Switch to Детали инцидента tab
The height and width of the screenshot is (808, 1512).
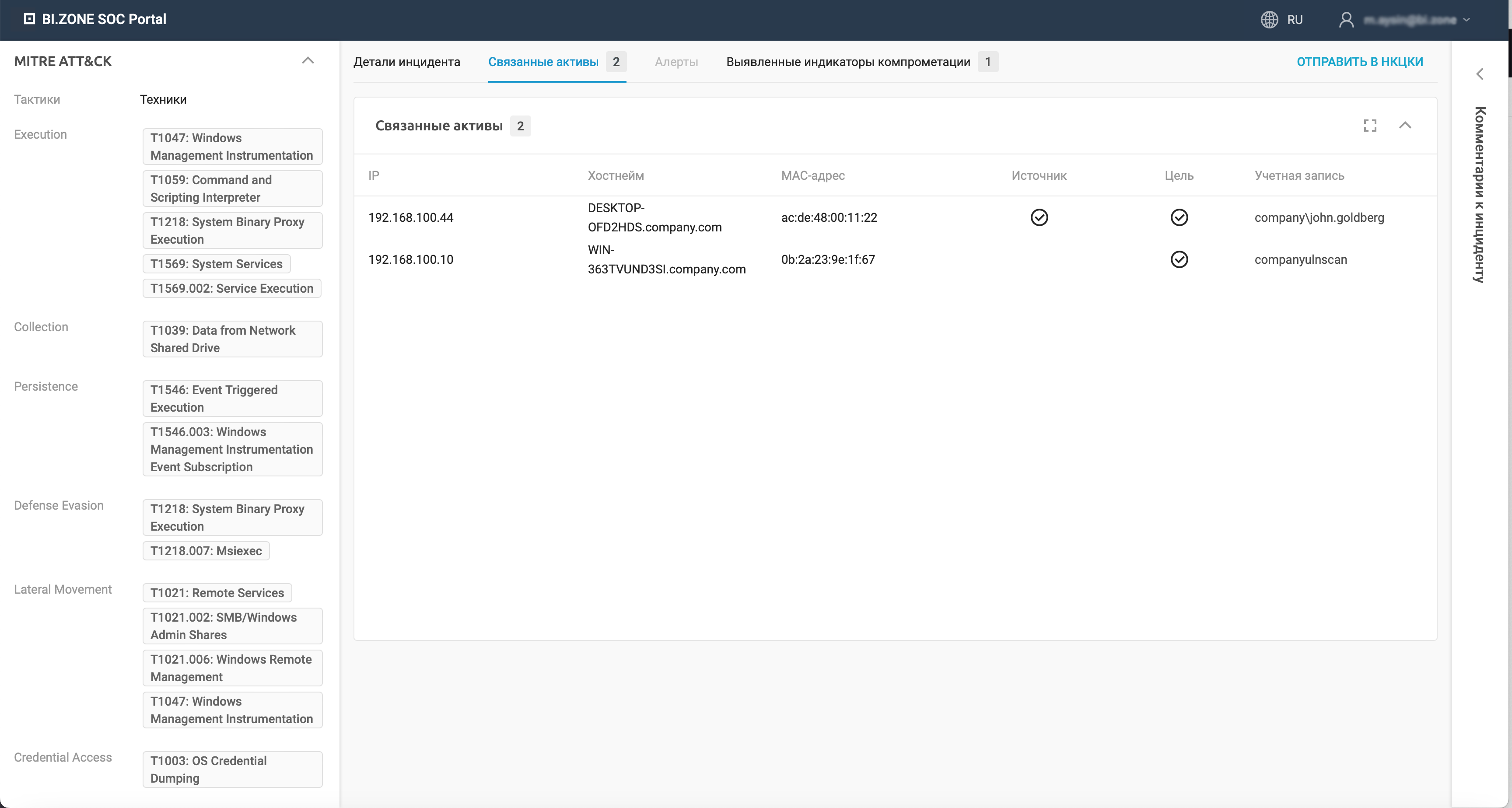pyautogui.click(x=407, y=62)
